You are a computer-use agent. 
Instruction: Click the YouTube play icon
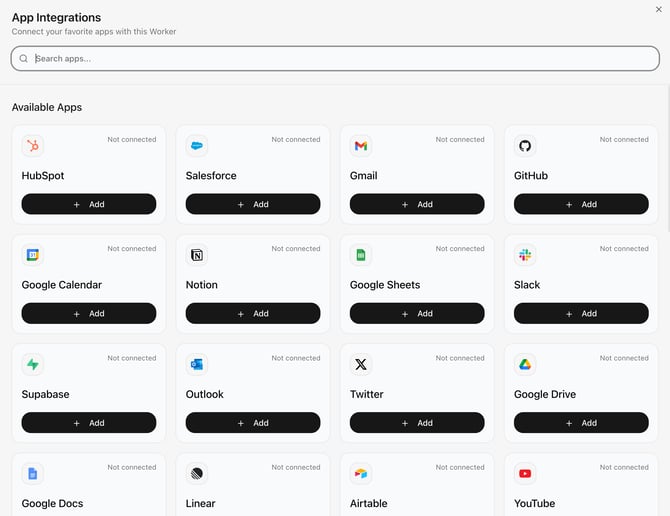point(525,473)
